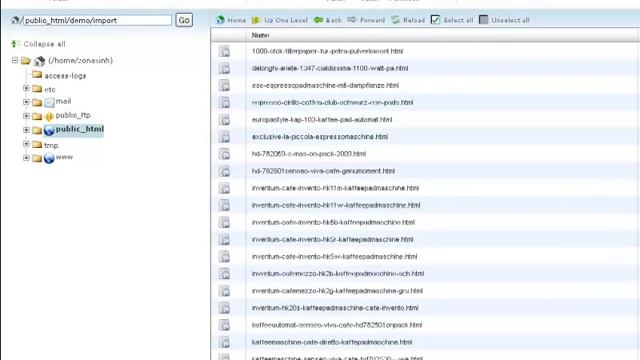This screenshot has width=640, height=360.
Task: Select the tmp folder in the tree
Action: pos(51,145)
